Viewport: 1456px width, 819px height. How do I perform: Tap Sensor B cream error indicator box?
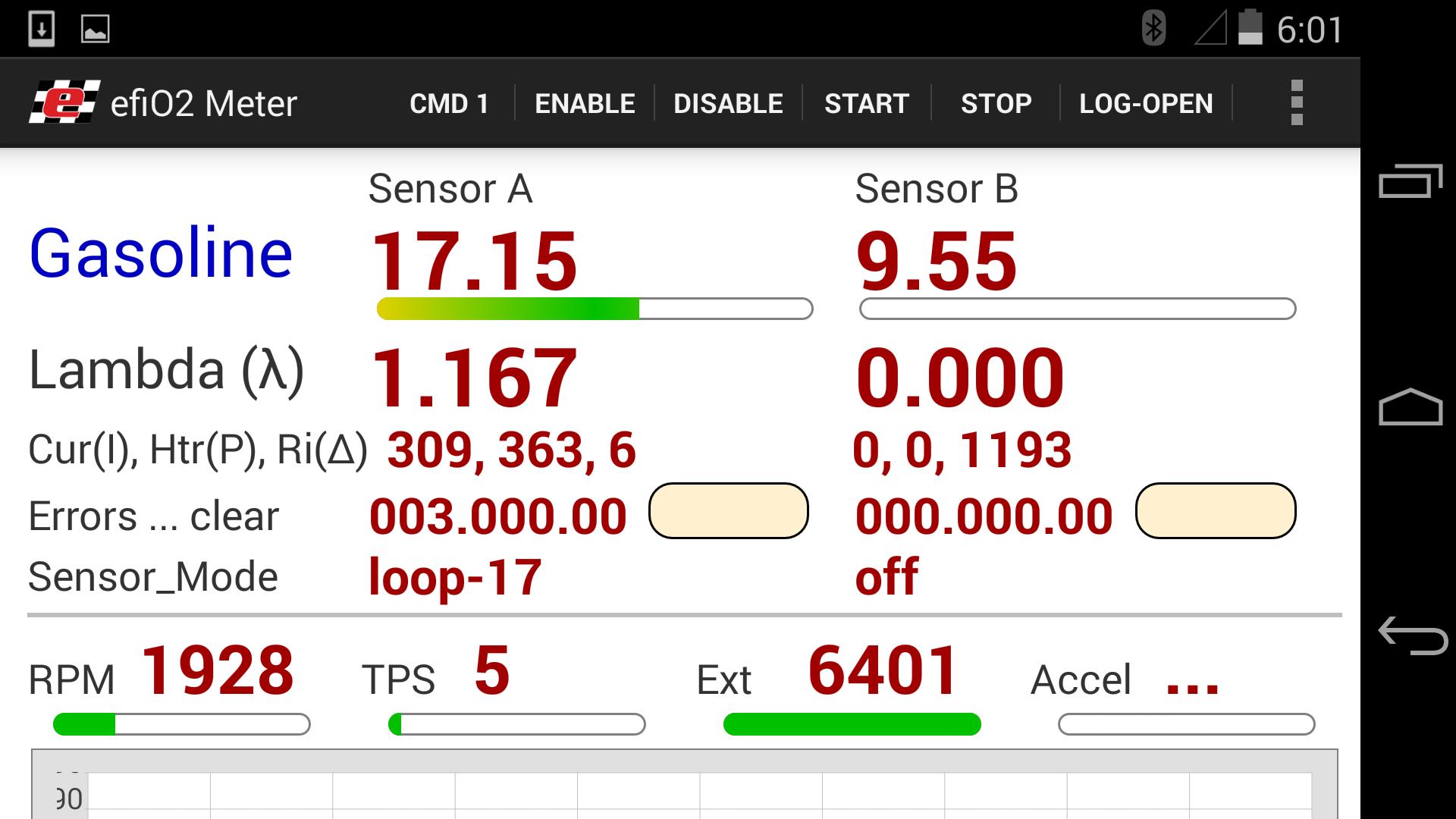click(x=1215, y=510)
